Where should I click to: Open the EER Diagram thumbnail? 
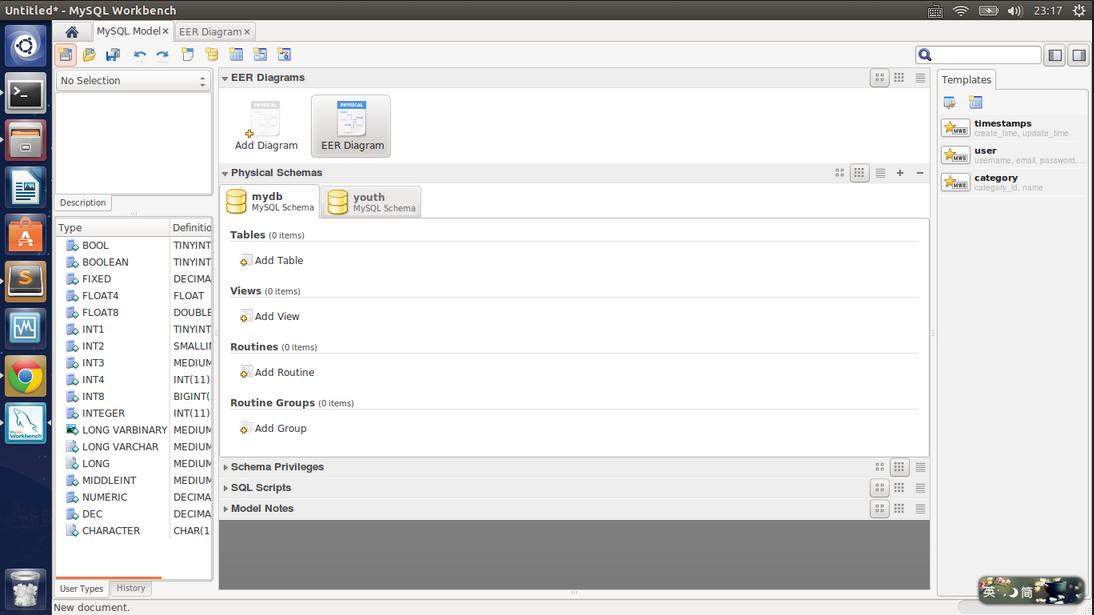[x=352, y=126]
